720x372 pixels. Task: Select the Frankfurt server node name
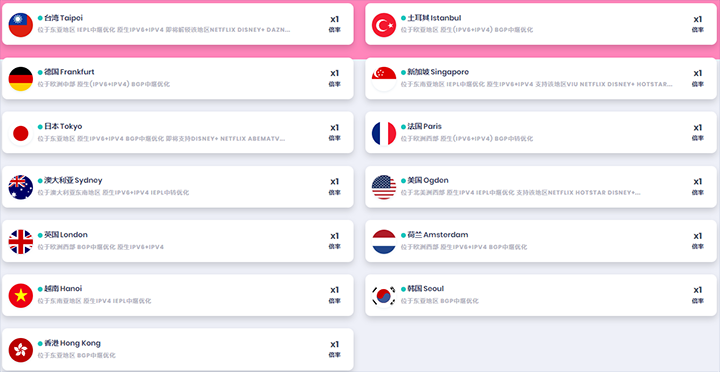click(x=69, y=72)
